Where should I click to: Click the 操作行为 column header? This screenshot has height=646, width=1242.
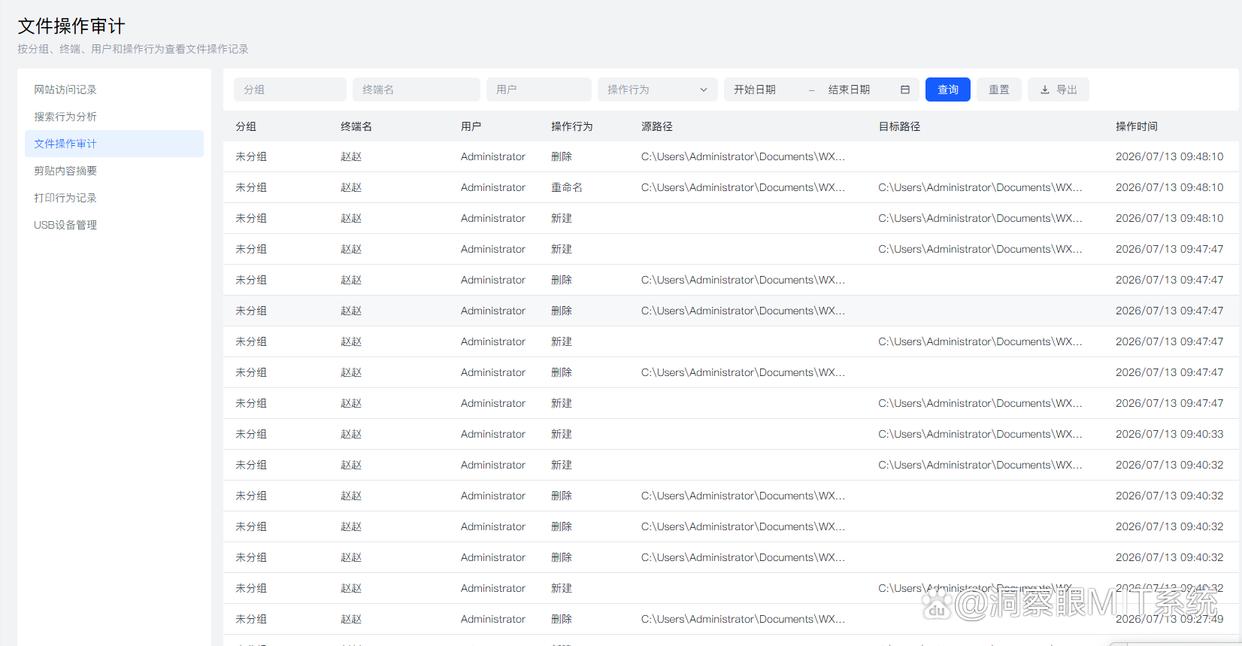point(572,127)
